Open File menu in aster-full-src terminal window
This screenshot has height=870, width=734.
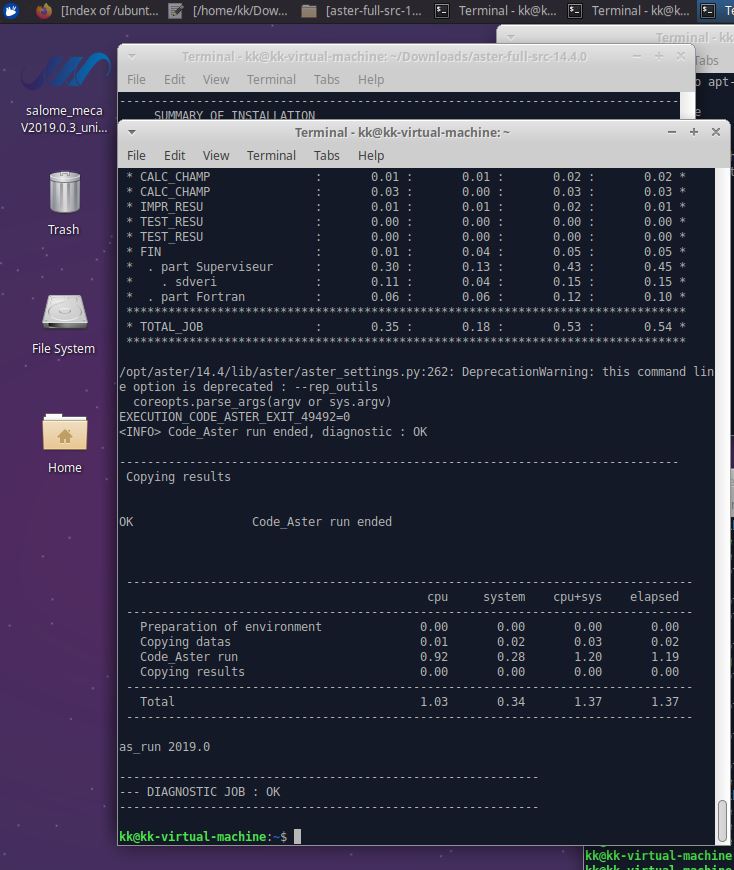pyautogui.click(x=136, y=79)
